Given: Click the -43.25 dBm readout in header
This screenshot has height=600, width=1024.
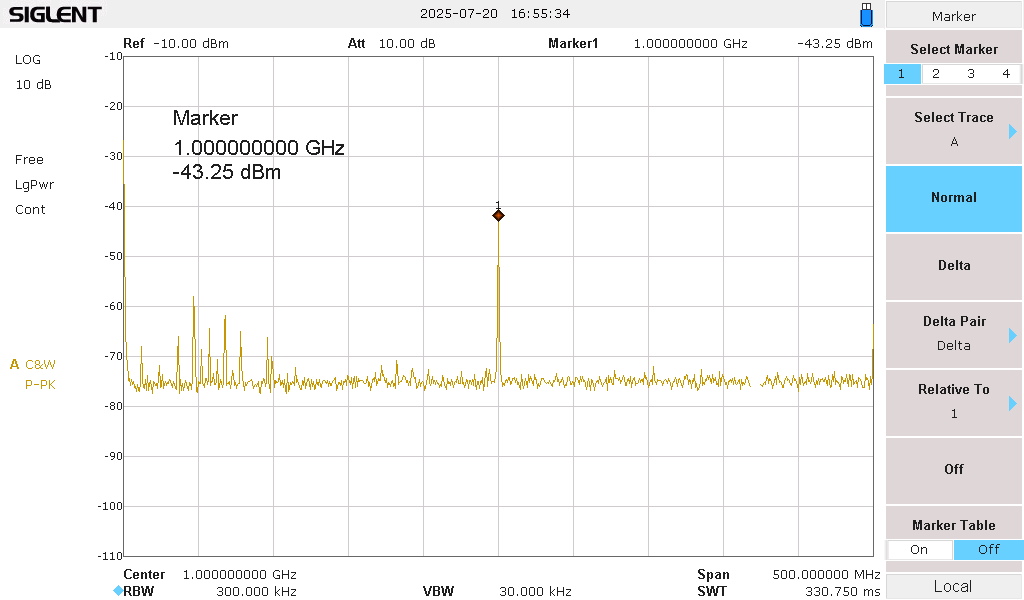Looking at the screenshot, I should (x=835, y=44).
